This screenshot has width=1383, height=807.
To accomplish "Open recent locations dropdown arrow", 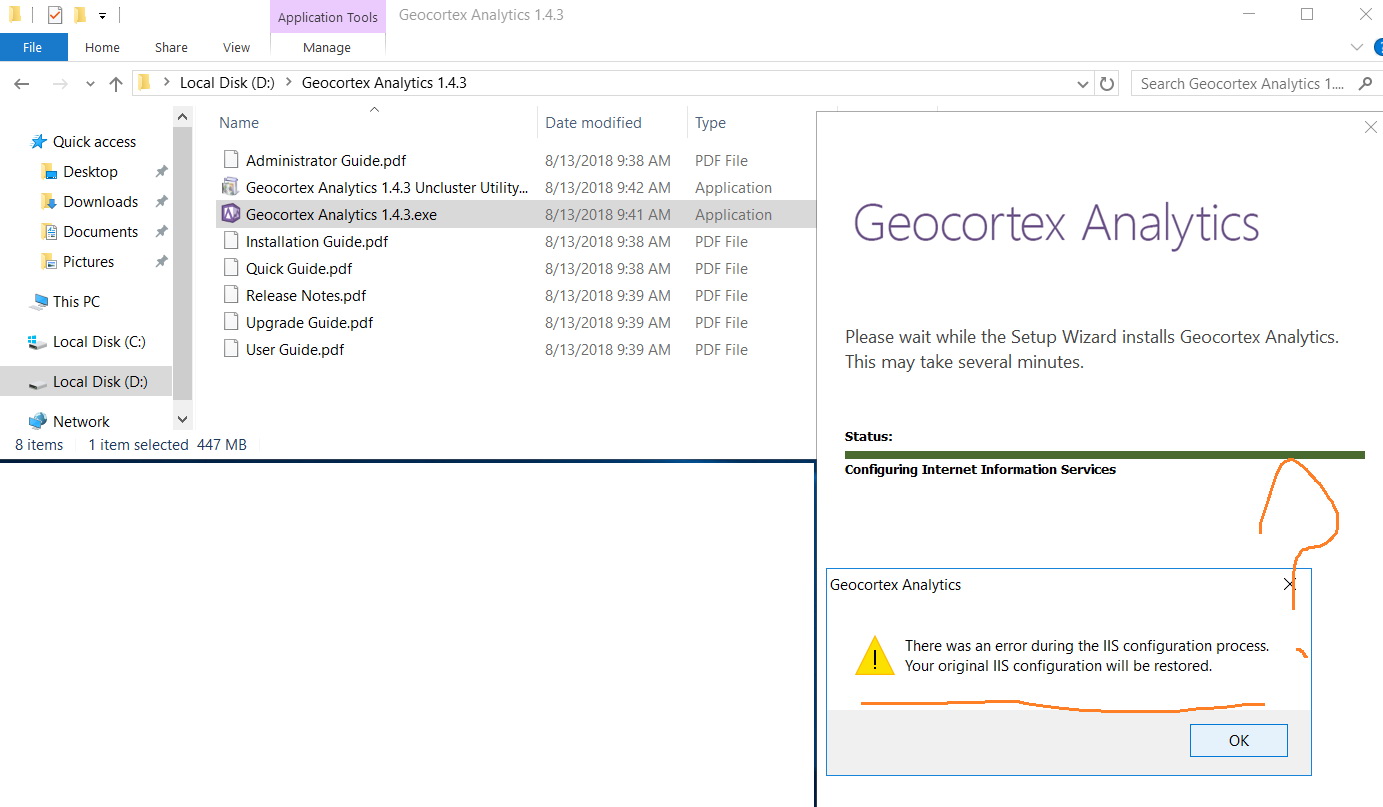I will click(90, 84).
